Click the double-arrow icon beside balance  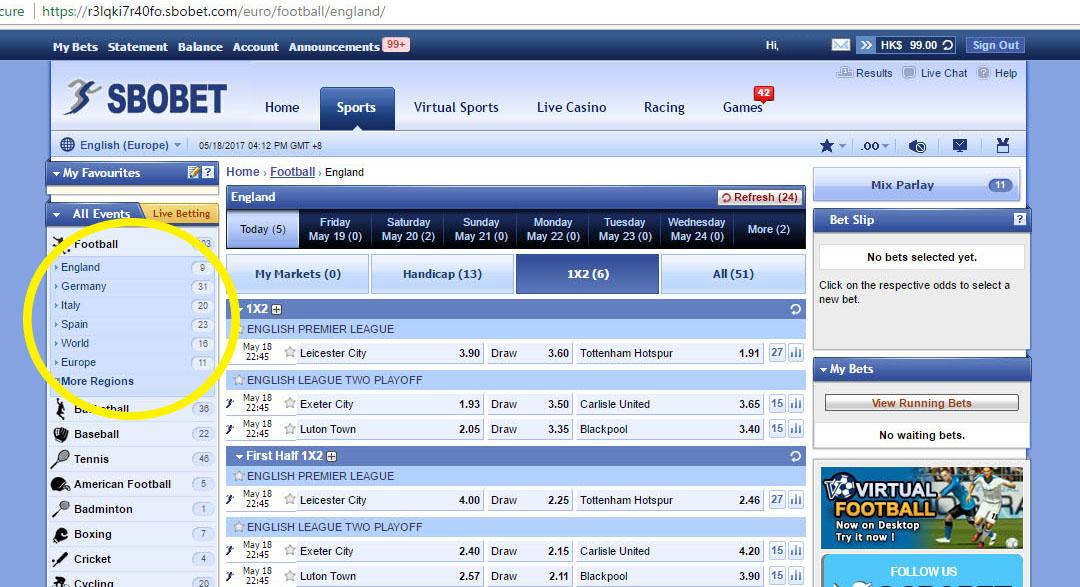[x=866, y=45]
